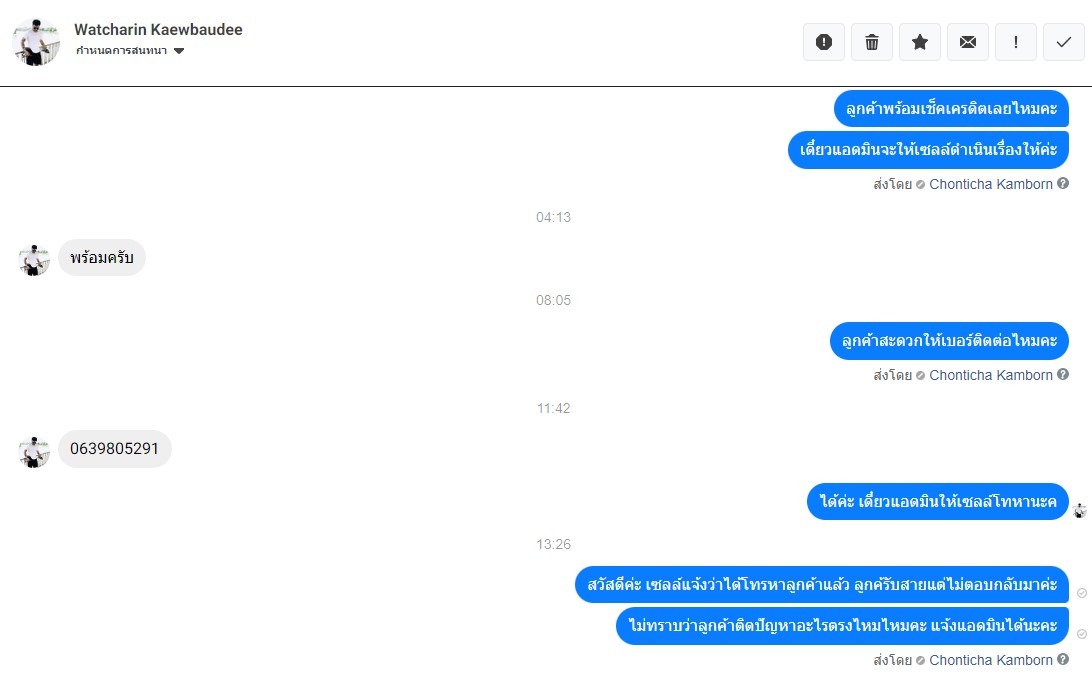Screen dimensions: 1092x700
Task: Click seen-by avatar beside ได้ค่ะ message
Action: [x=1080, y=511]
